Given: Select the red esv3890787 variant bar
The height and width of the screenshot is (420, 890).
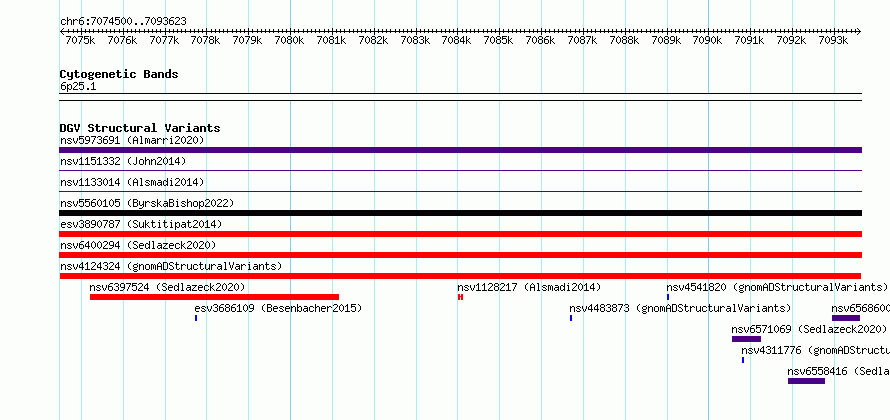Looking at the screenshot, I should [460, 234].
